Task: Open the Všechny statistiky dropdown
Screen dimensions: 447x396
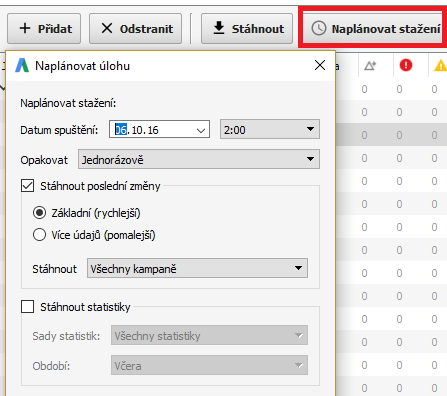Action: [209, 335]
